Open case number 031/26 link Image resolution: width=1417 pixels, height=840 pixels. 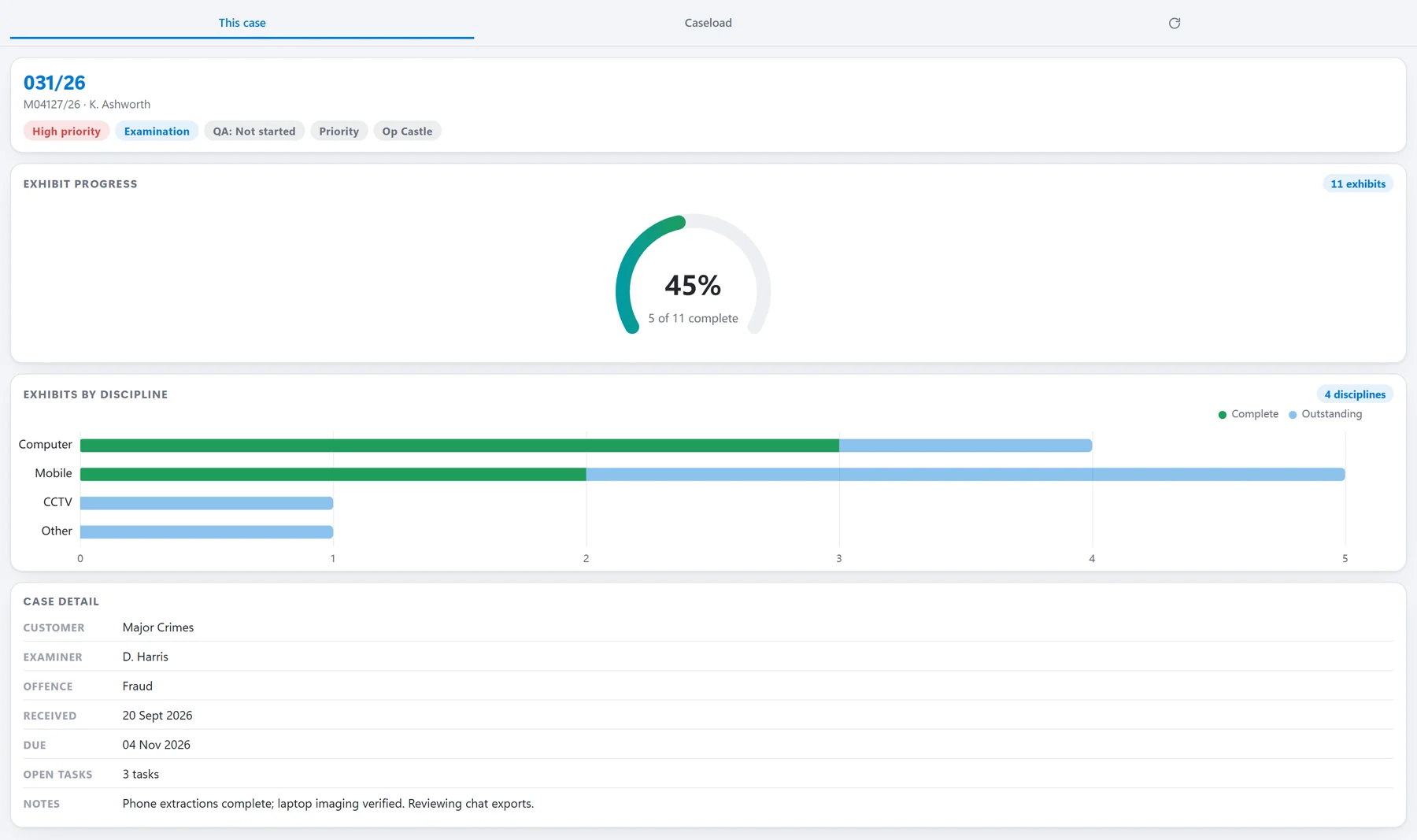[x=54, y=83]
